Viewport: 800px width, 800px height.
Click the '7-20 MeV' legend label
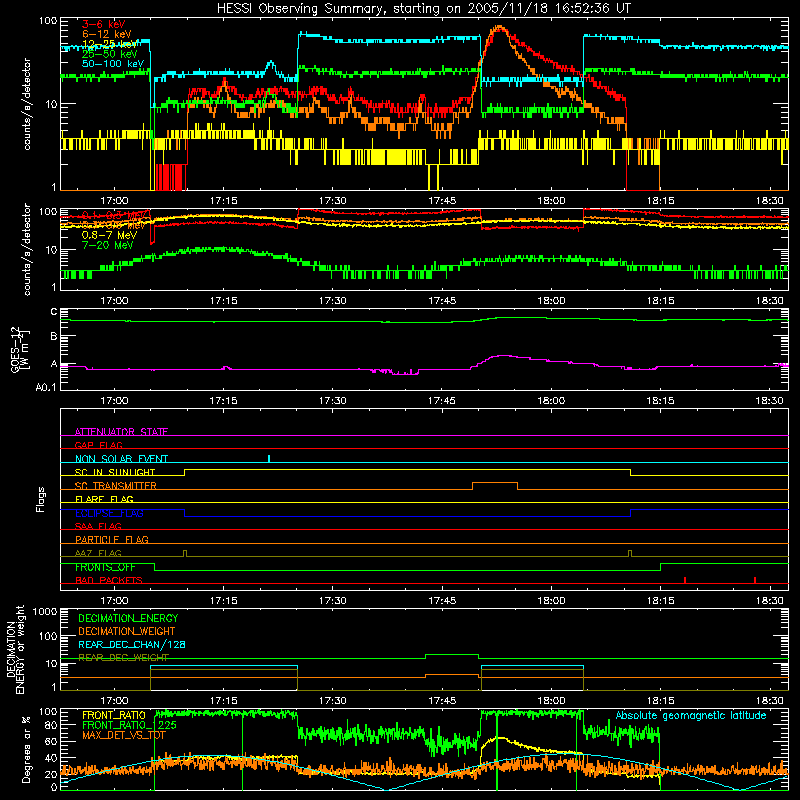[x=107, y=245]
